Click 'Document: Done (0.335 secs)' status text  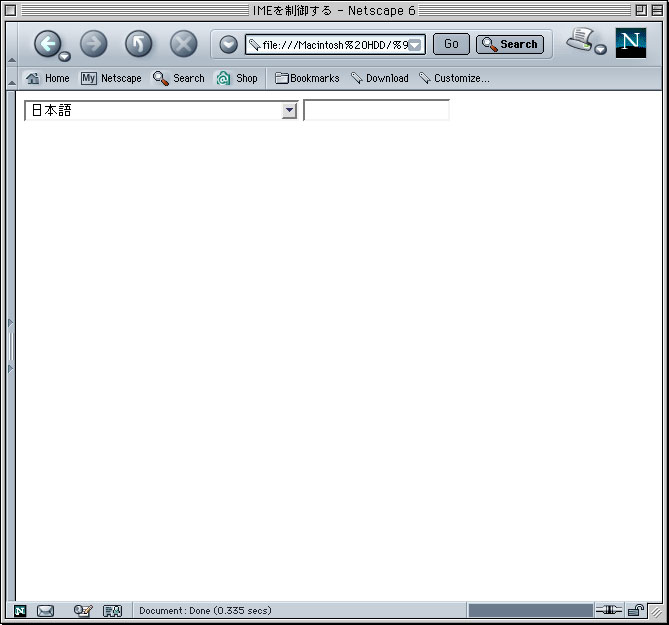205,610
